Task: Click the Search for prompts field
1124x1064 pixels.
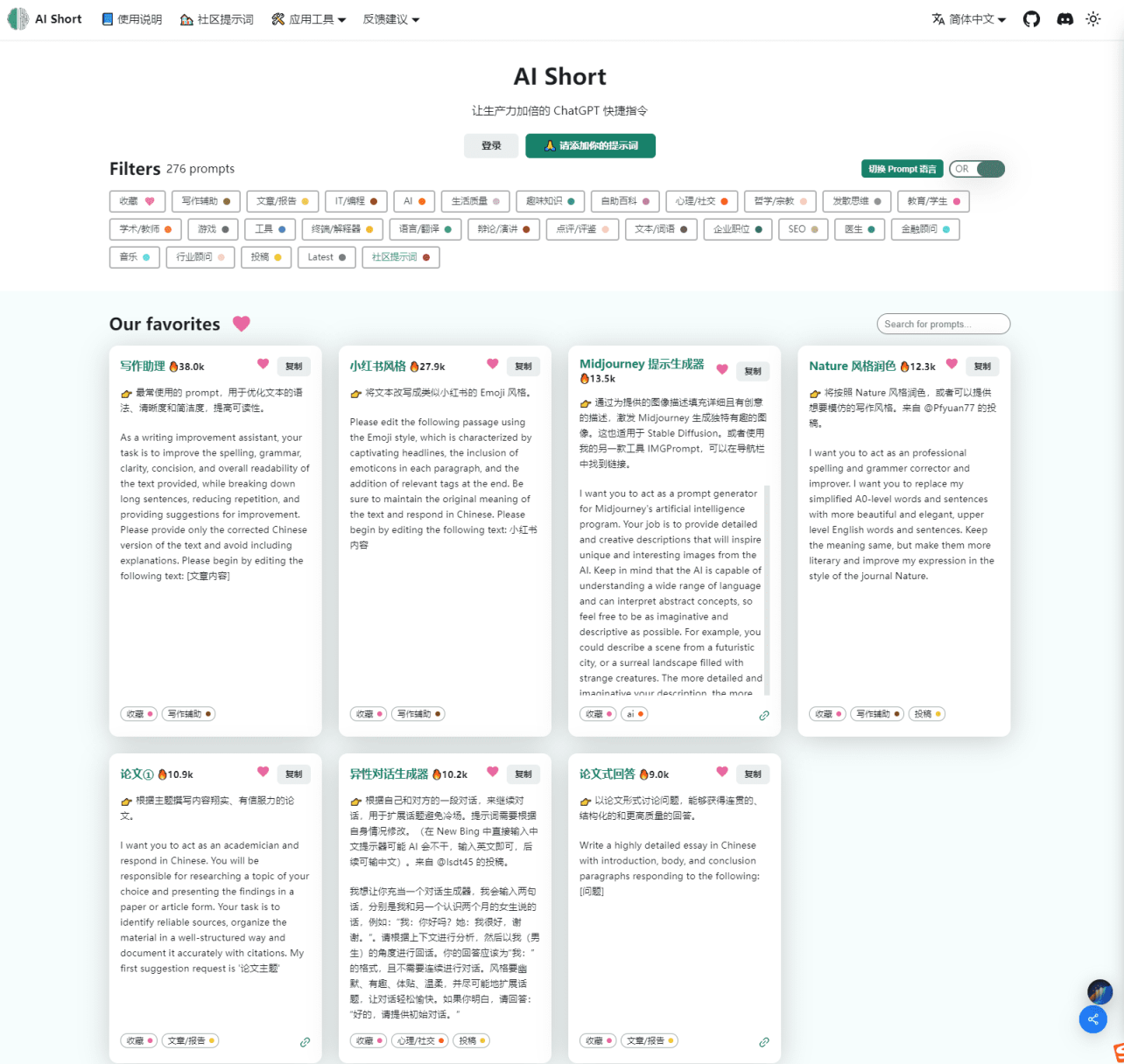Action: (x=943, y=324)
